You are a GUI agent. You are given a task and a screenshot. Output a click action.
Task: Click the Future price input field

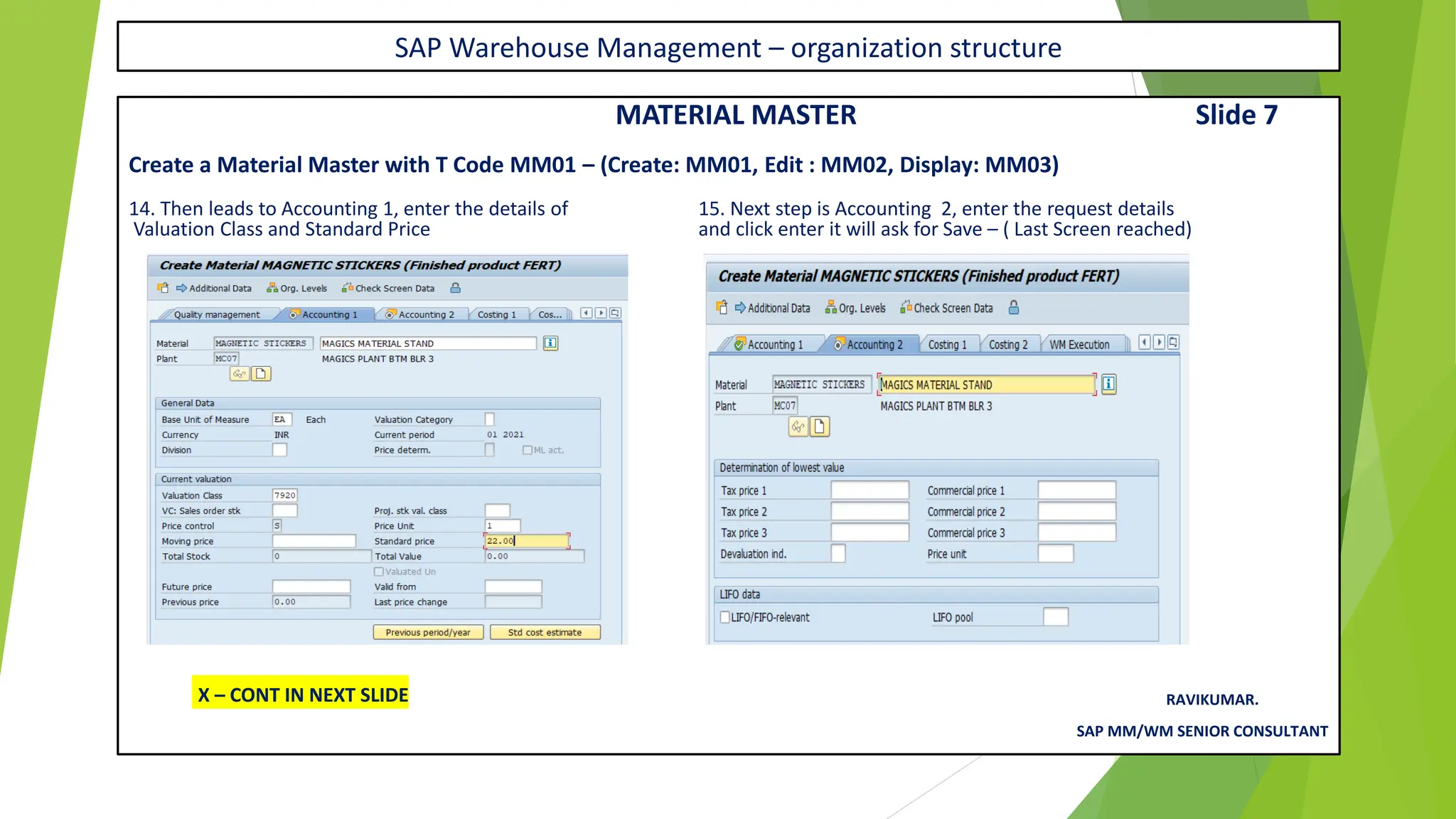311,587
